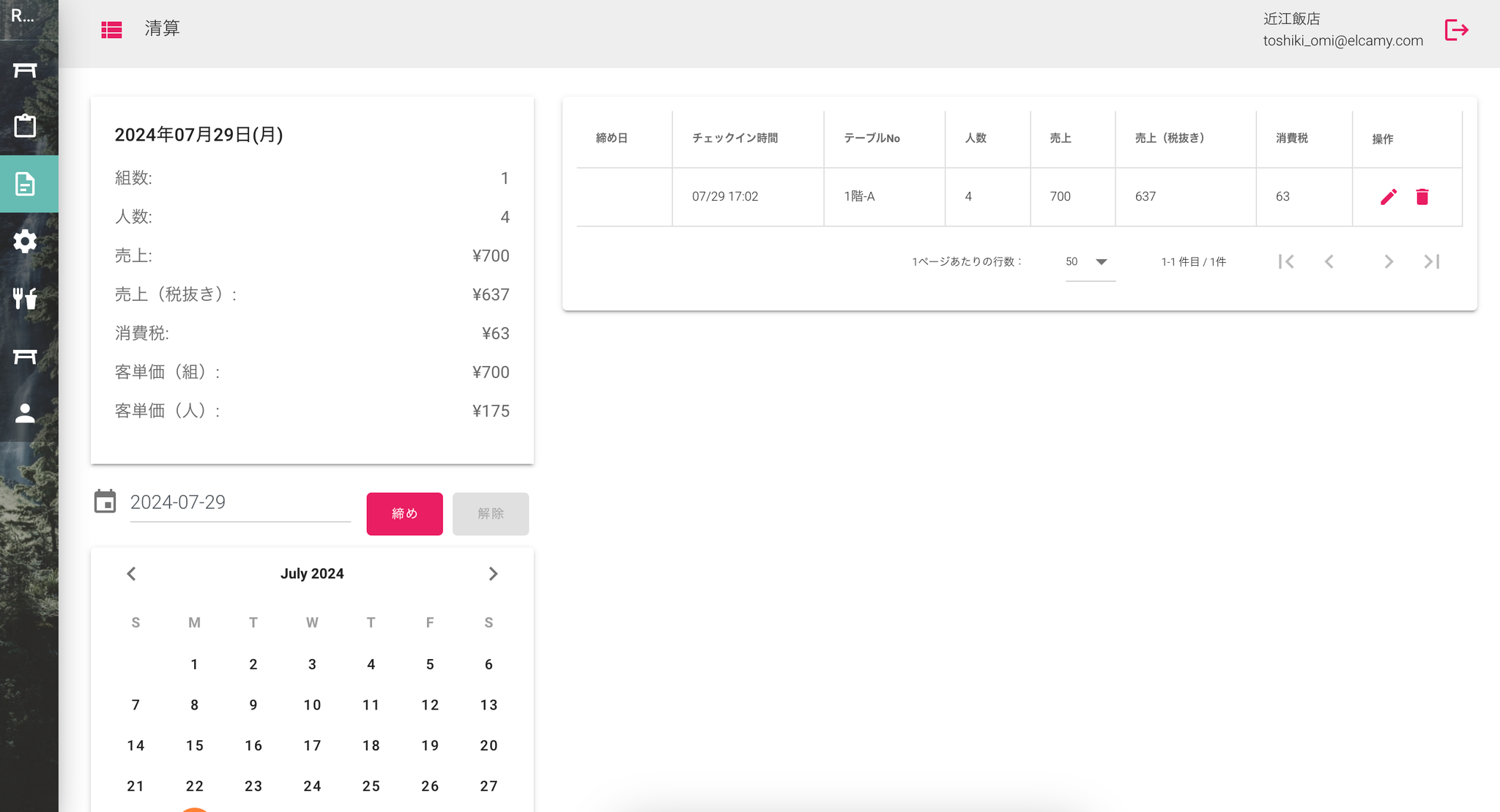Sort table by チェックイン時間 column header

pos(735,138)
